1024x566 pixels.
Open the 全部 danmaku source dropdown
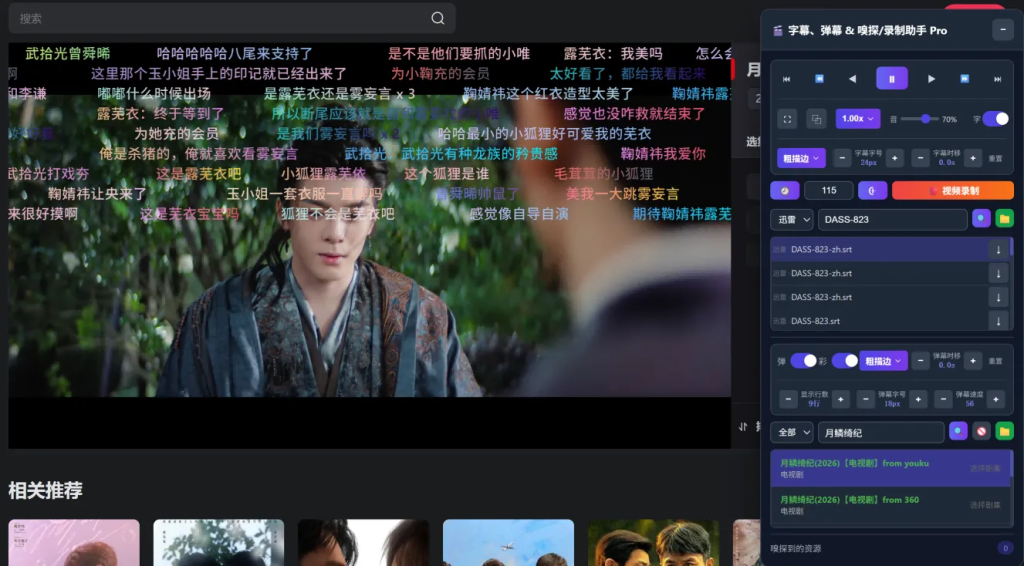click(x=792, y=432)
